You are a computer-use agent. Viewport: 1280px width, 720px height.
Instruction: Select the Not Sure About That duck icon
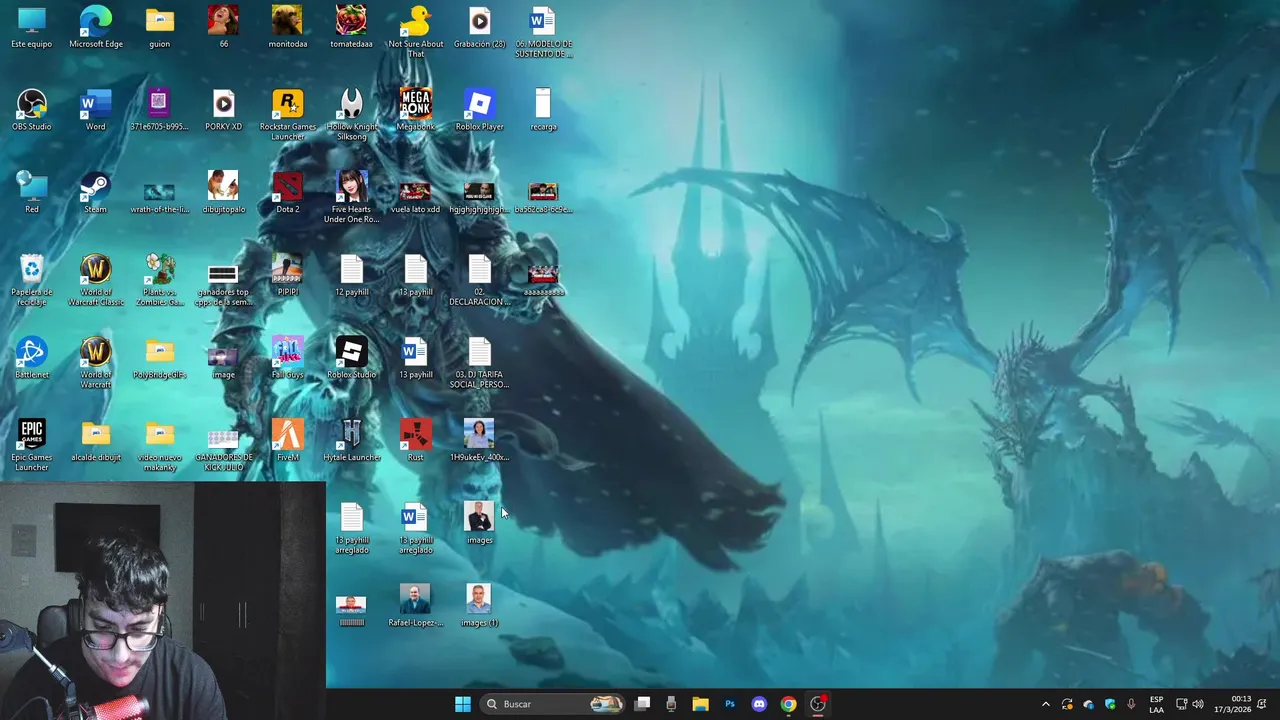click(415, 31)
